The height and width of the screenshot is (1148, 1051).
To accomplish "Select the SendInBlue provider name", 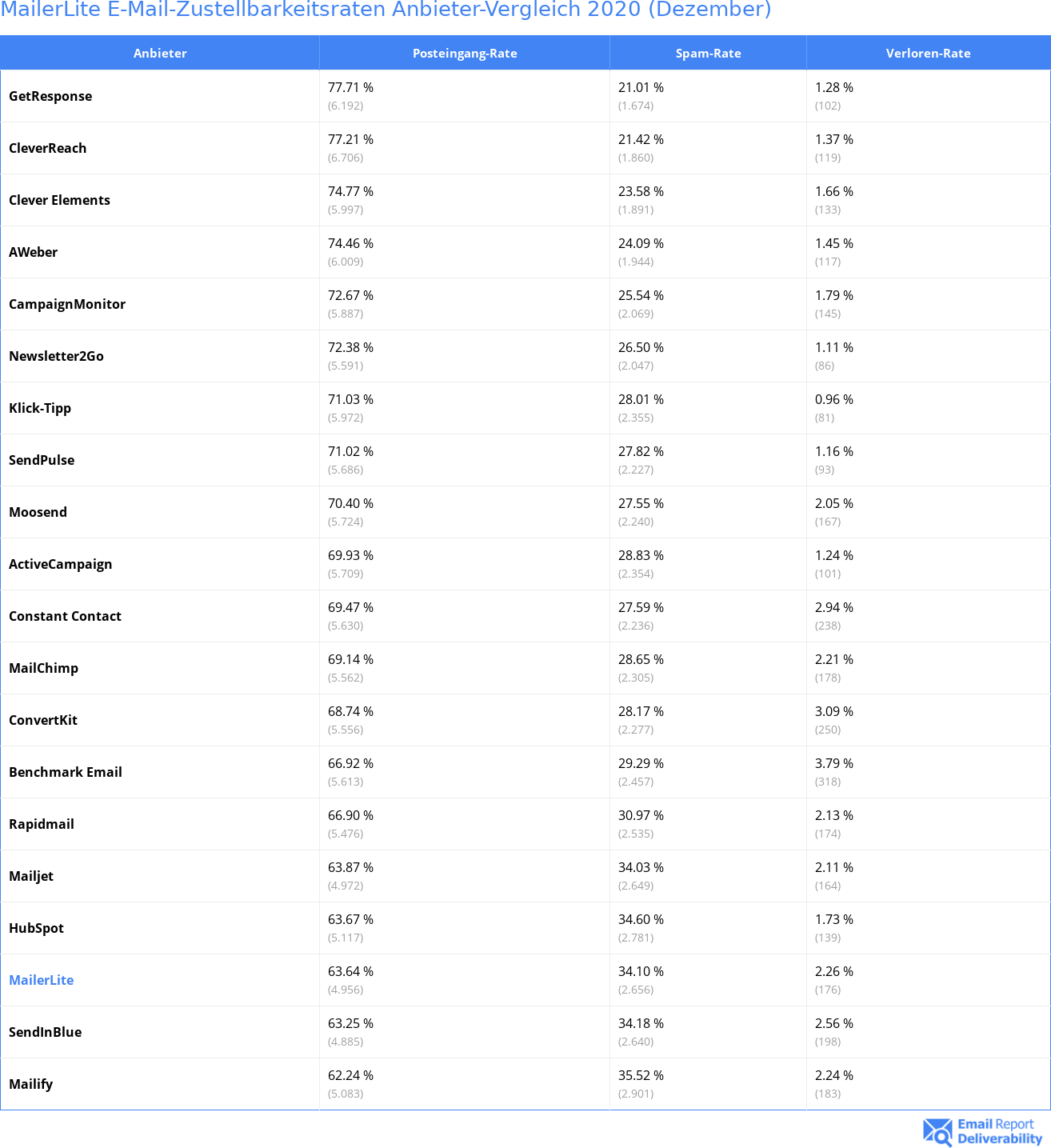I will coord(46,1032).
